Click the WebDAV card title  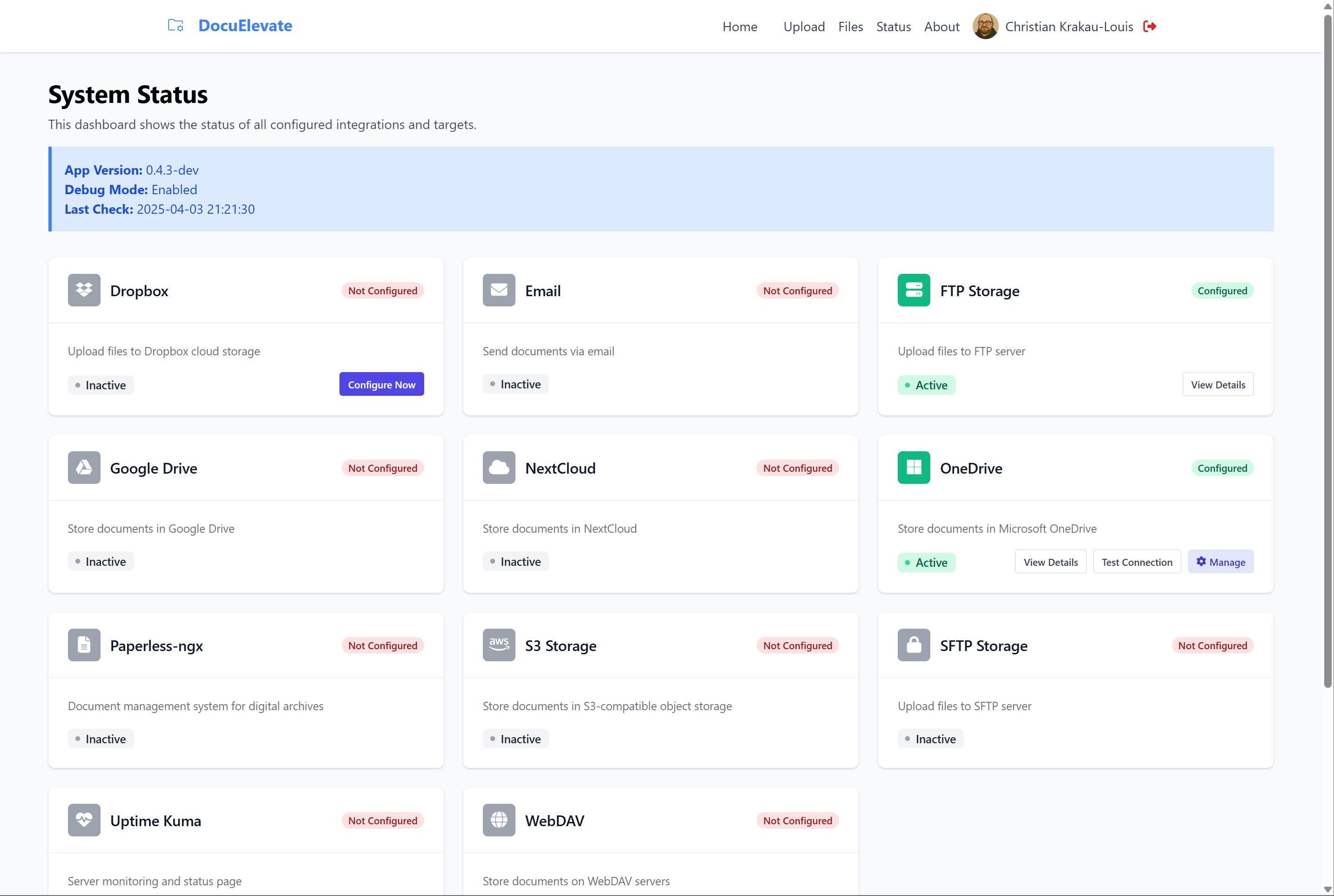coord(555,821)
